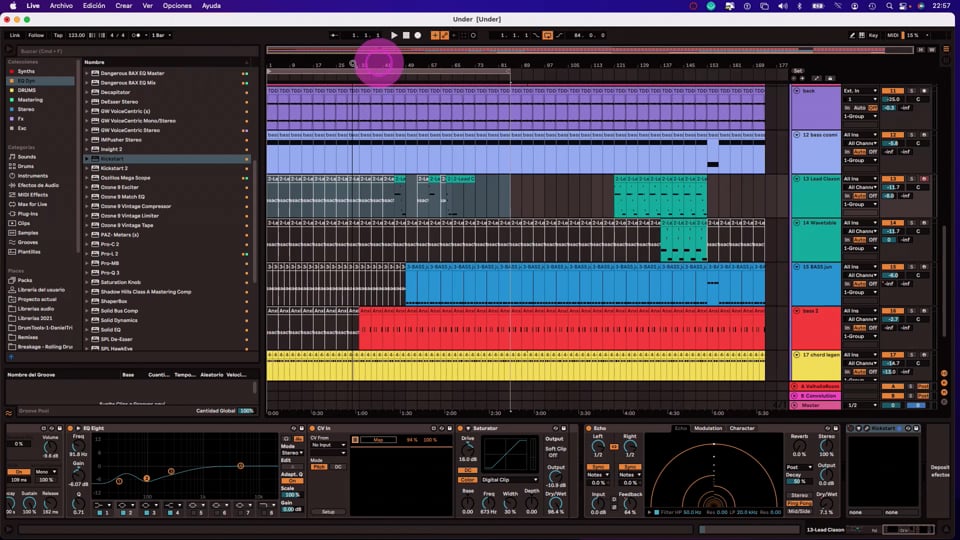The image size is (960, 540).
Task: Open the Packs place
Action: pyautogui.click(x=24, y=280)
